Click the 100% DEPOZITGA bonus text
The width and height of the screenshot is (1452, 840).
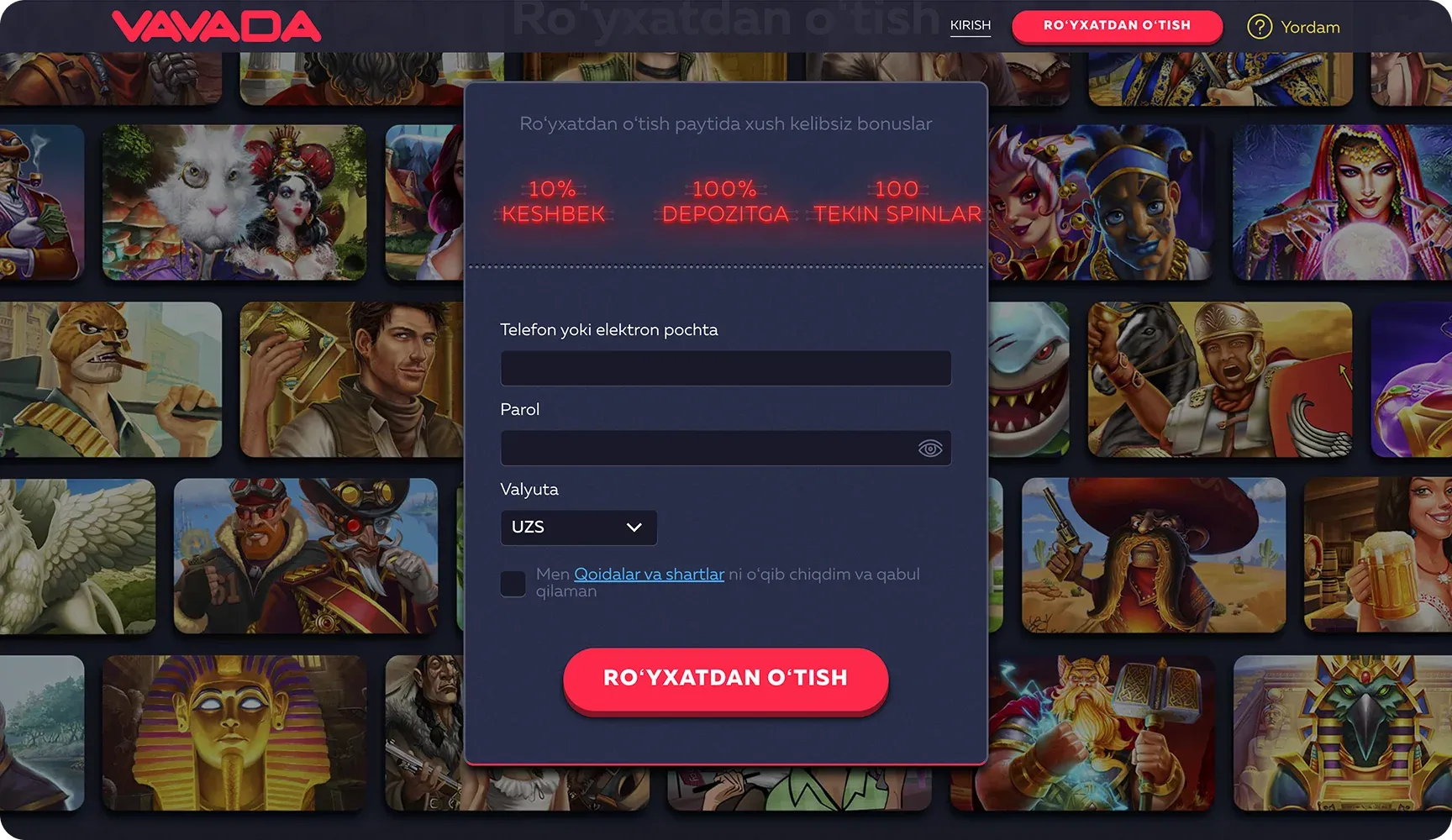tap(725, 202)
